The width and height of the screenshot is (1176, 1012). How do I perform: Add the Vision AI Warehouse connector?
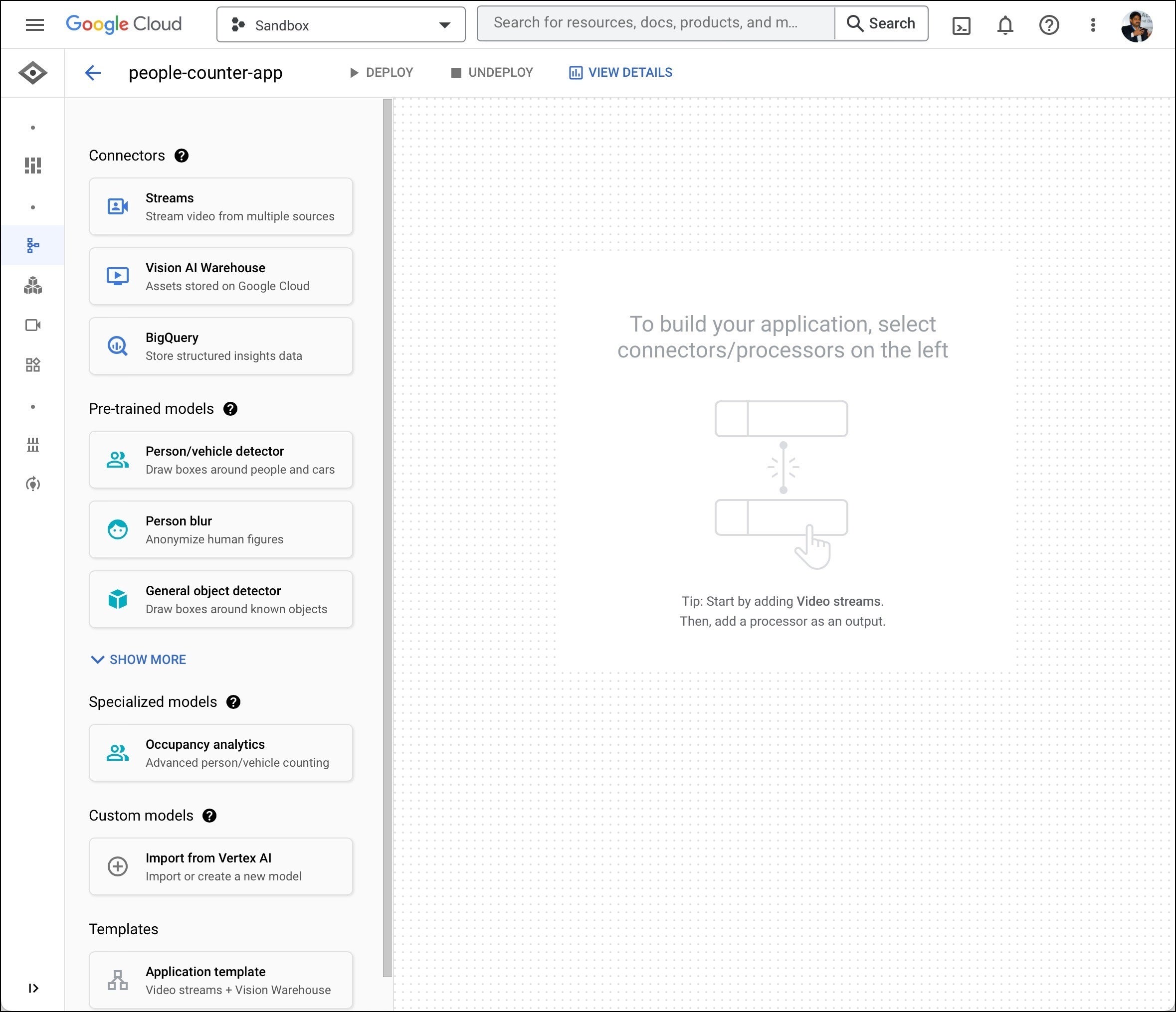[x=221, y=276]
